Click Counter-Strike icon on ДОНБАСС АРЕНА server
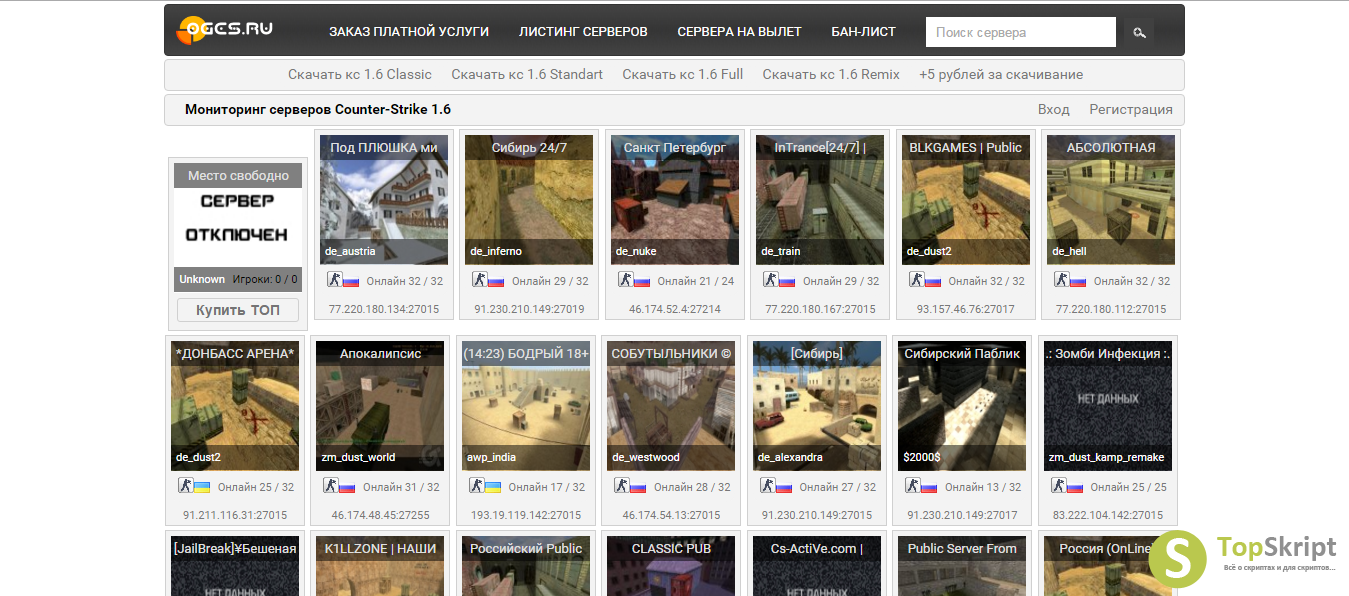Screen dimensions: 1349x596 pos(186,486)
